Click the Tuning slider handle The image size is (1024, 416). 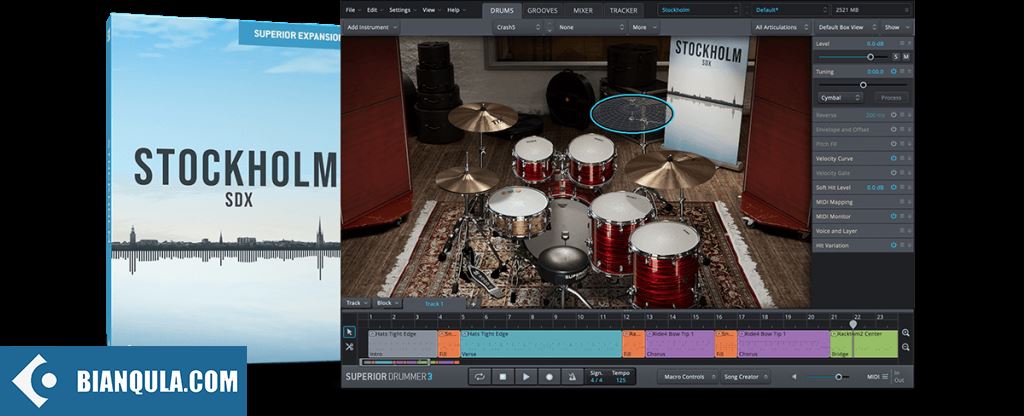[x=863, y=85]
